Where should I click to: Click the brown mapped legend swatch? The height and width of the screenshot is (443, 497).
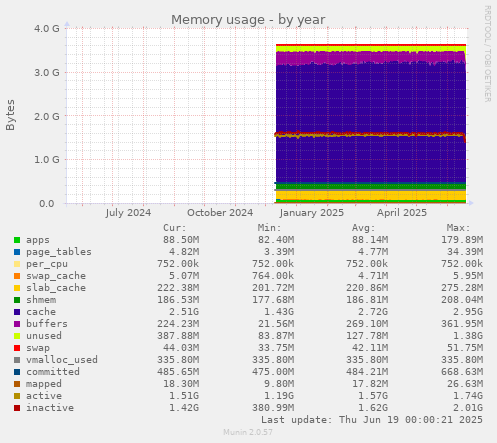[17, 384]
